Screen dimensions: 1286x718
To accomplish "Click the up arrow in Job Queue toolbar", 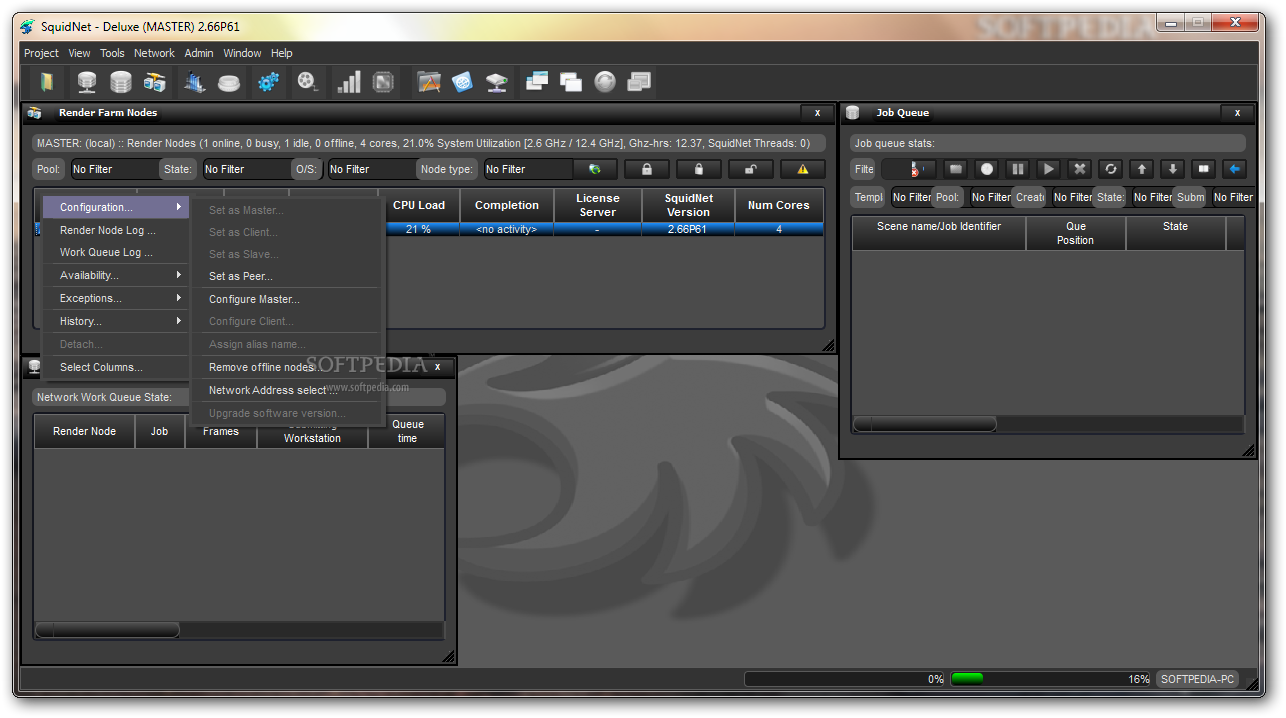I will (x=1142, y=169).
